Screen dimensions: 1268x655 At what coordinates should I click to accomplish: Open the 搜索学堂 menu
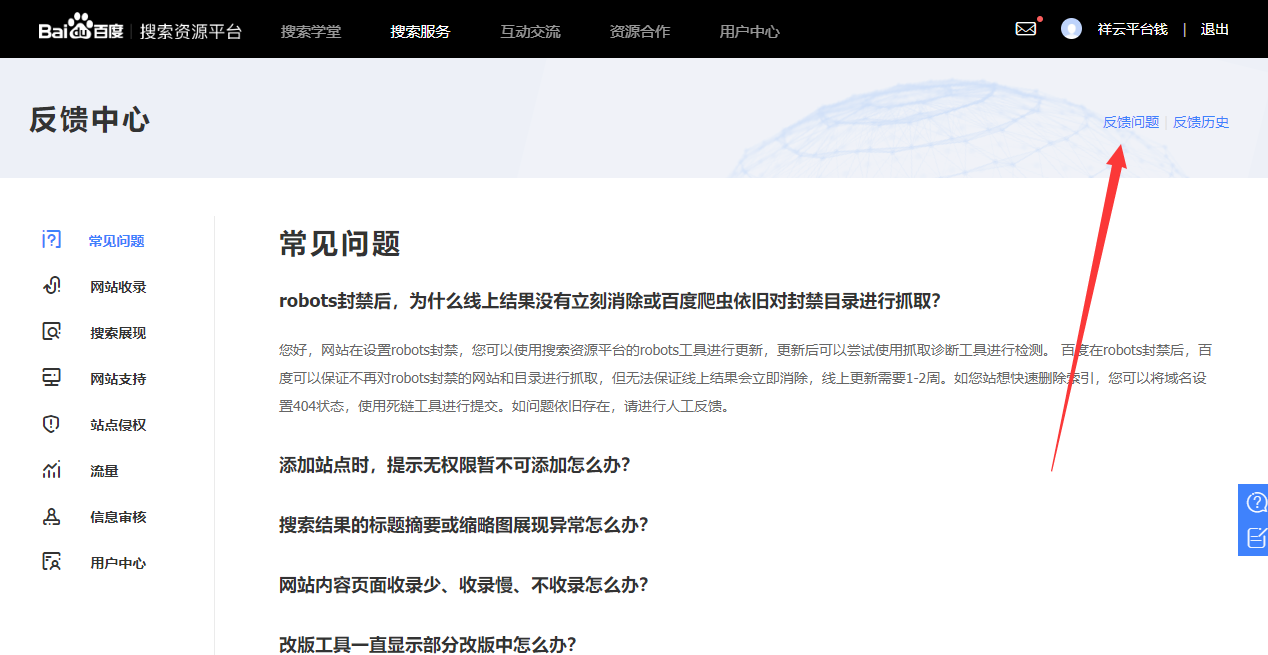pyautogui.click(x=310, y=31)
